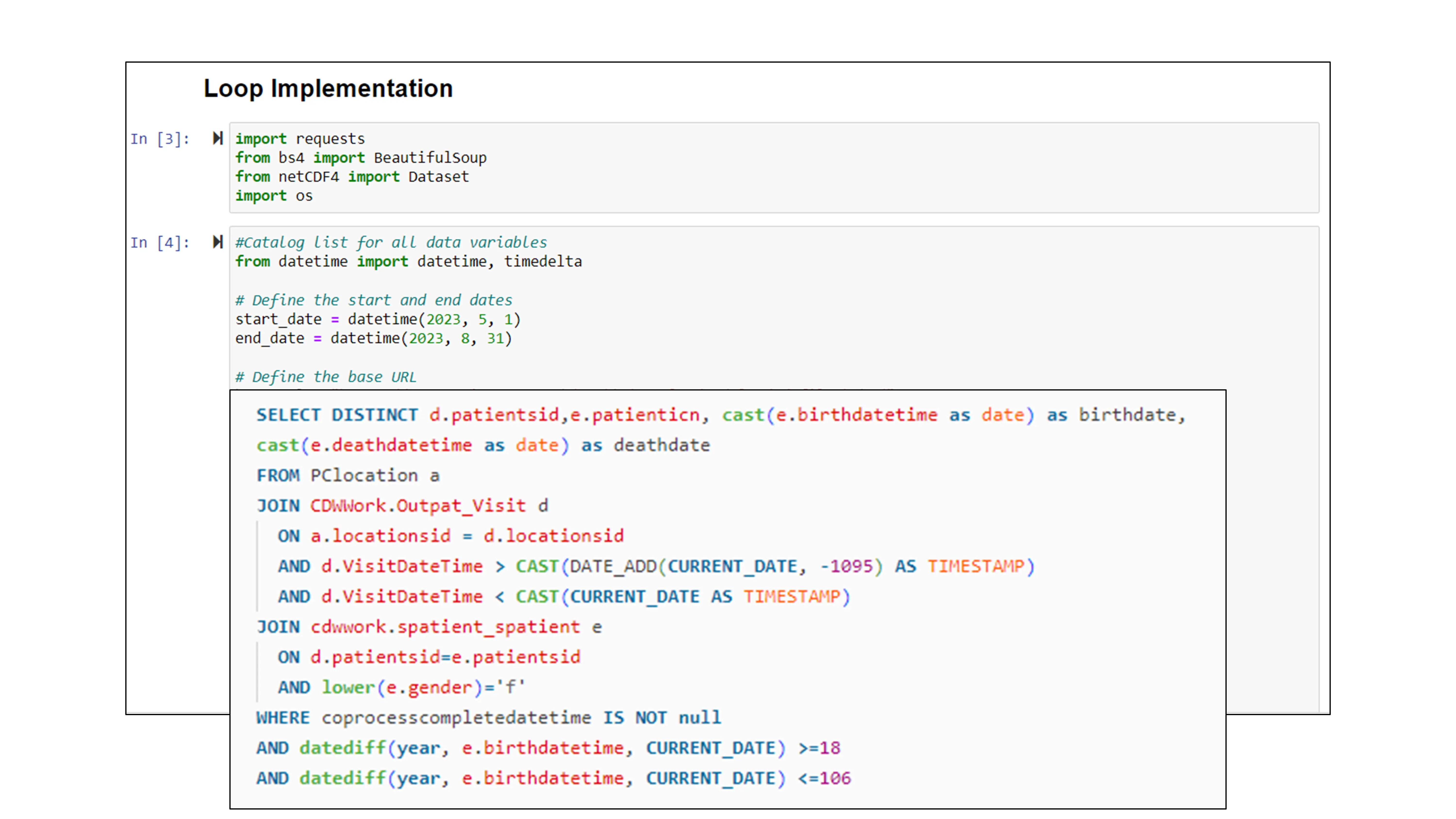Click the 'from bs4 import BeautifulSoup' line
Screen dimensions: 1456x819
(x=361, y=158)
